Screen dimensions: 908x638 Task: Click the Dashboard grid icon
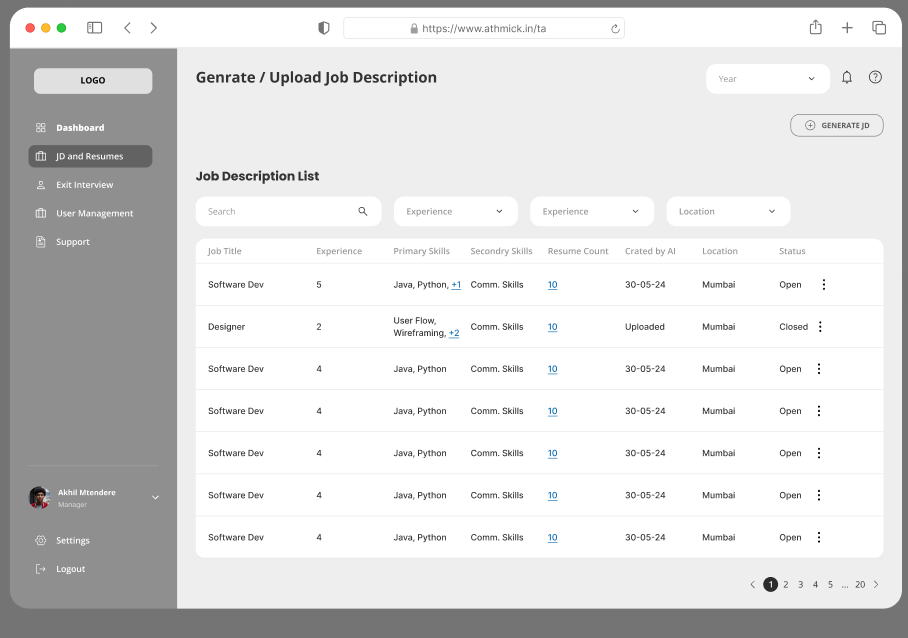[41, 127]
